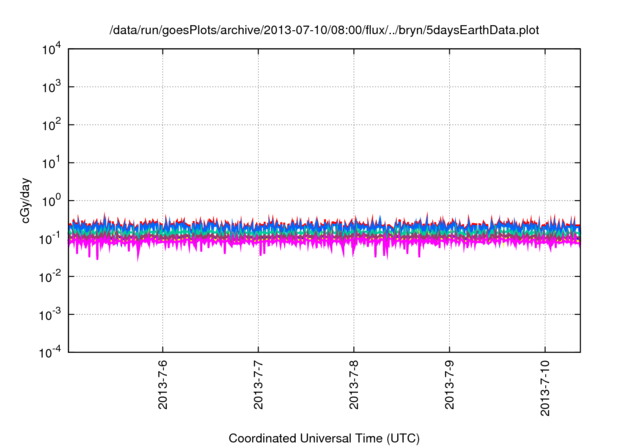Click the y-axis label 10^-2

coord(50,277)
